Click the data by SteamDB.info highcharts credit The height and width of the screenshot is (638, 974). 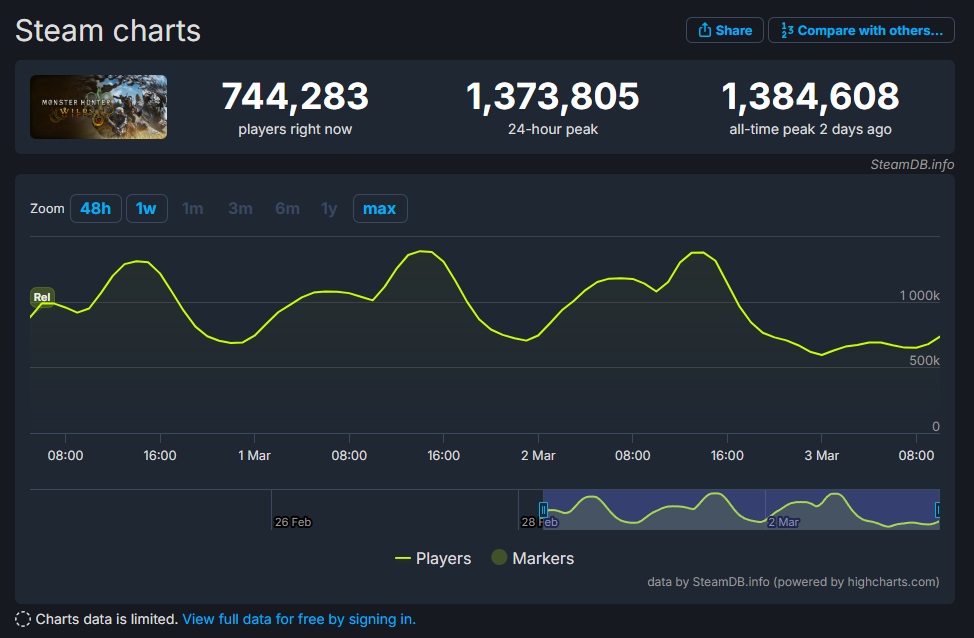pos(793,581)
